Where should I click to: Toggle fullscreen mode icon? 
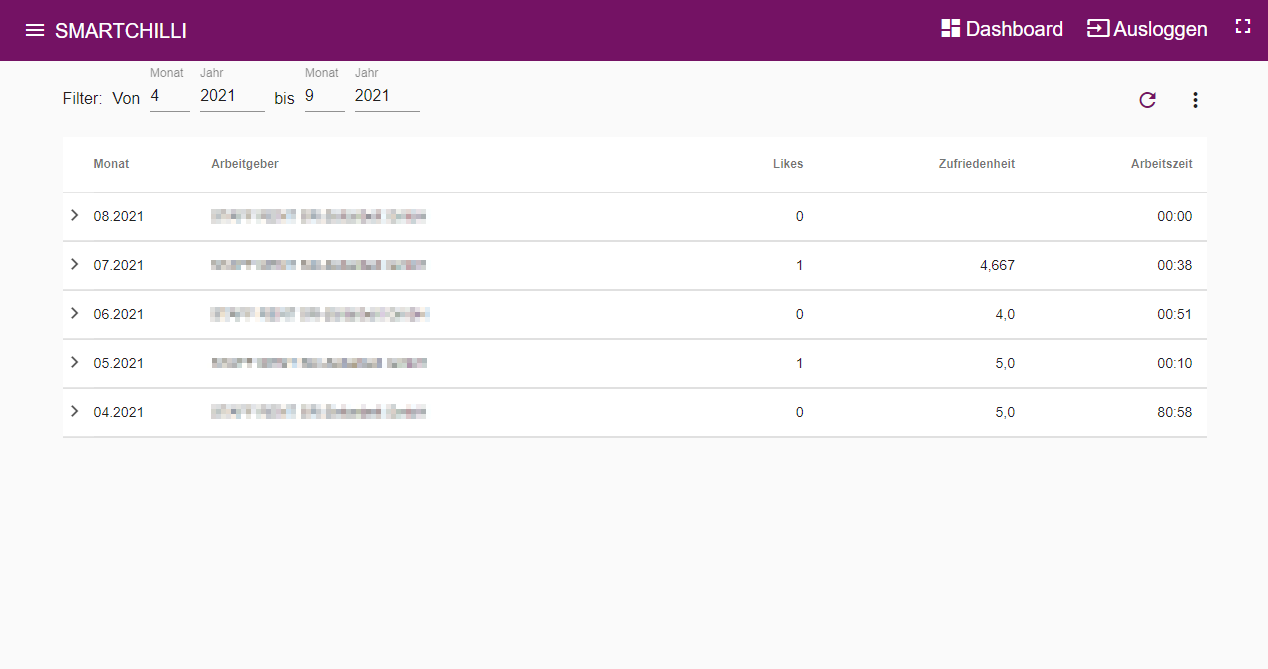(x=1243, y=27)
